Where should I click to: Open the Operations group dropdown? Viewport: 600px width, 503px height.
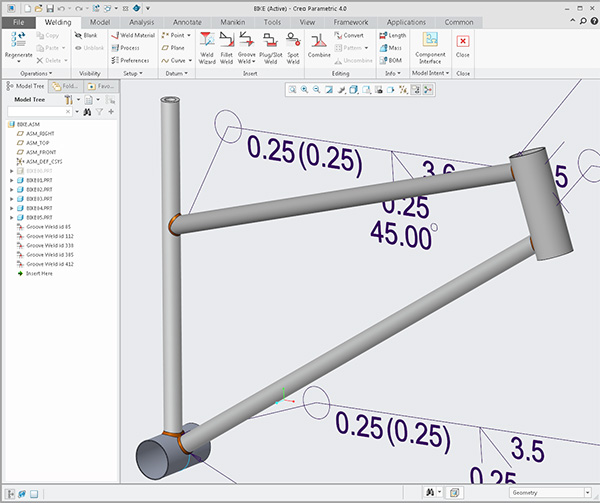[37, 73]
